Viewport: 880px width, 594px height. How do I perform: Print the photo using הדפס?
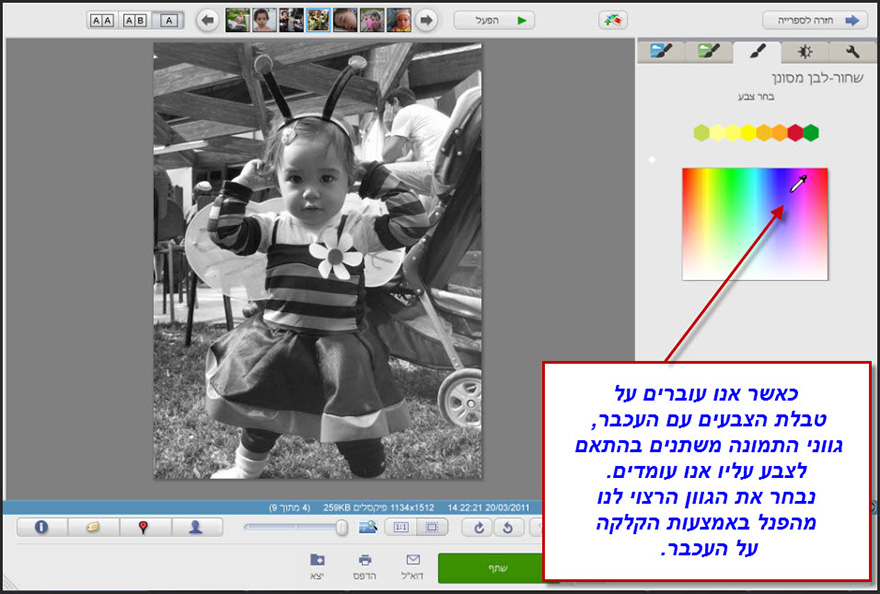pos(366,562)
